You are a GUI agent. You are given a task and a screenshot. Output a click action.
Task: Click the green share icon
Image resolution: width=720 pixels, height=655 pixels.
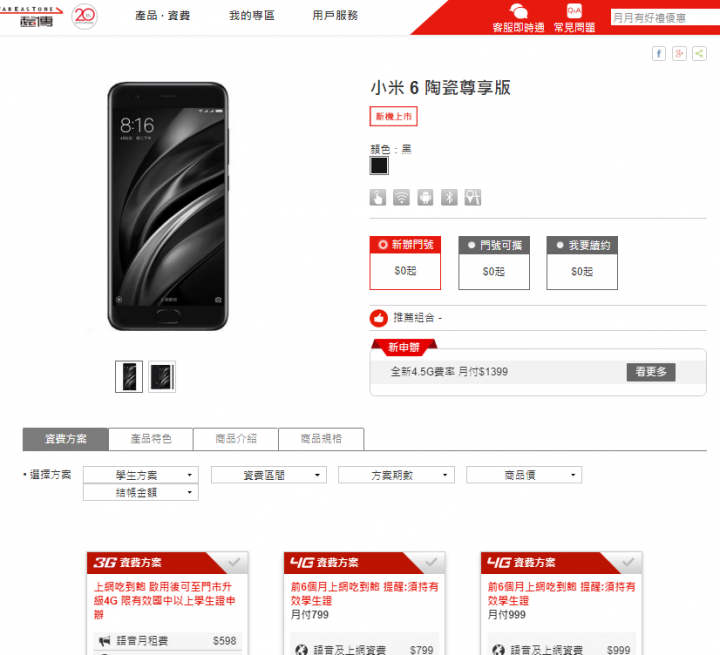[x=699, y=54]
